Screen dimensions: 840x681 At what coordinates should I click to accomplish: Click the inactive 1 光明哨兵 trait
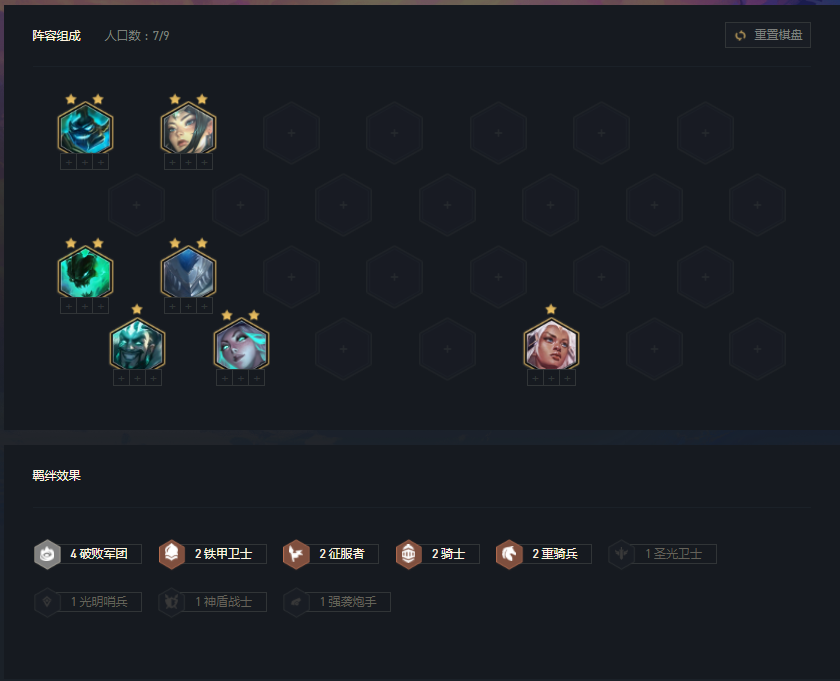(x=88, y=602)
